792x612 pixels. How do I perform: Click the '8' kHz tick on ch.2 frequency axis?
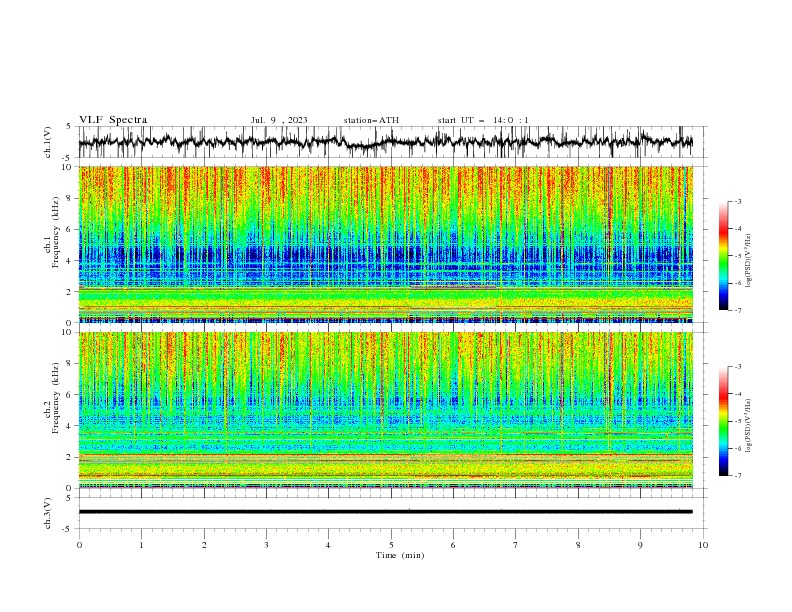click(x=70, y=364)
